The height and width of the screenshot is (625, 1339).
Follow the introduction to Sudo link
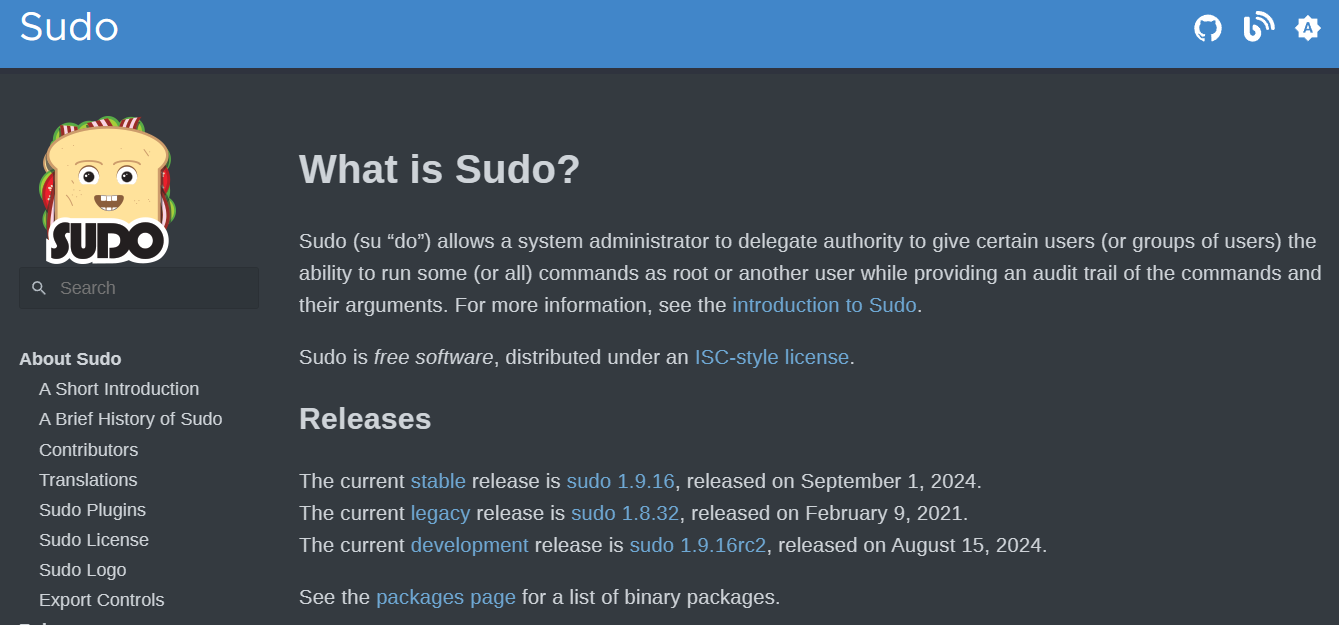(824, 305)
